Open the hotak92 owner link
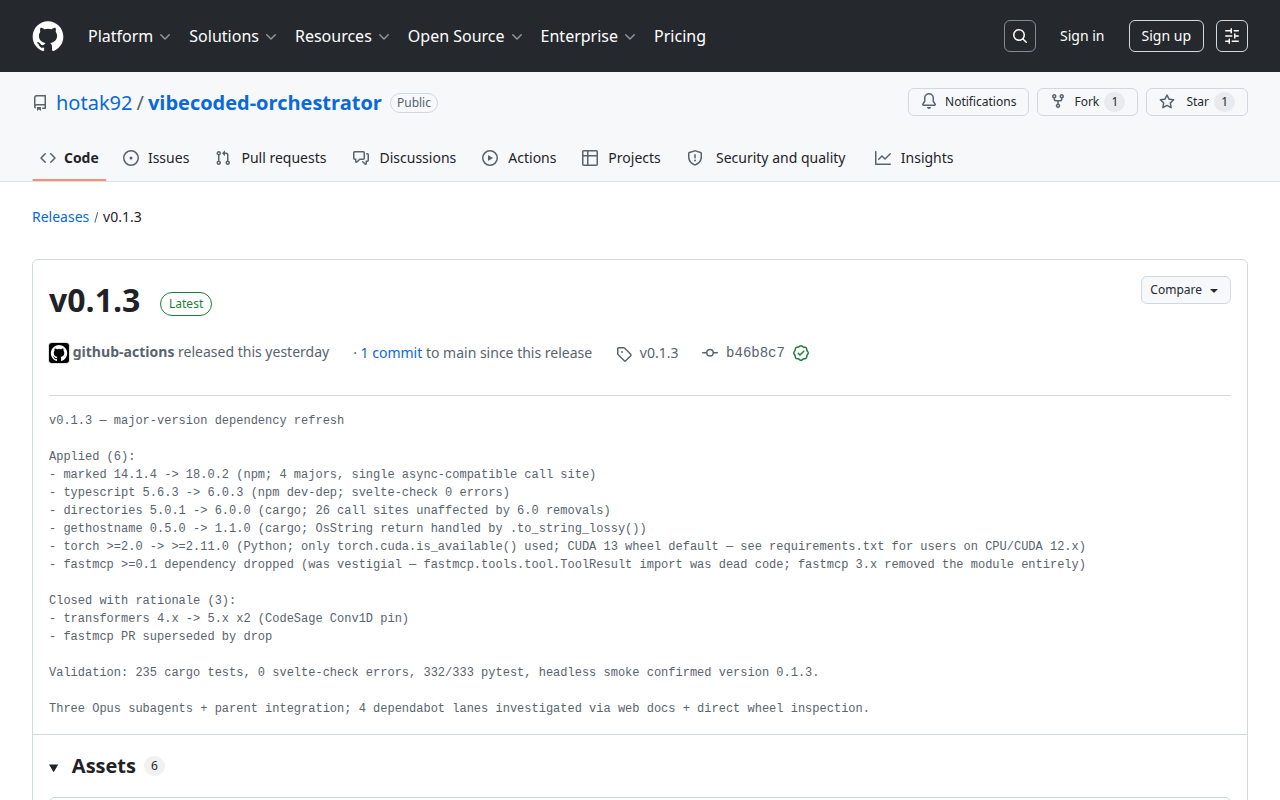This screenshot has width=1280, height=800. [94, 103]
